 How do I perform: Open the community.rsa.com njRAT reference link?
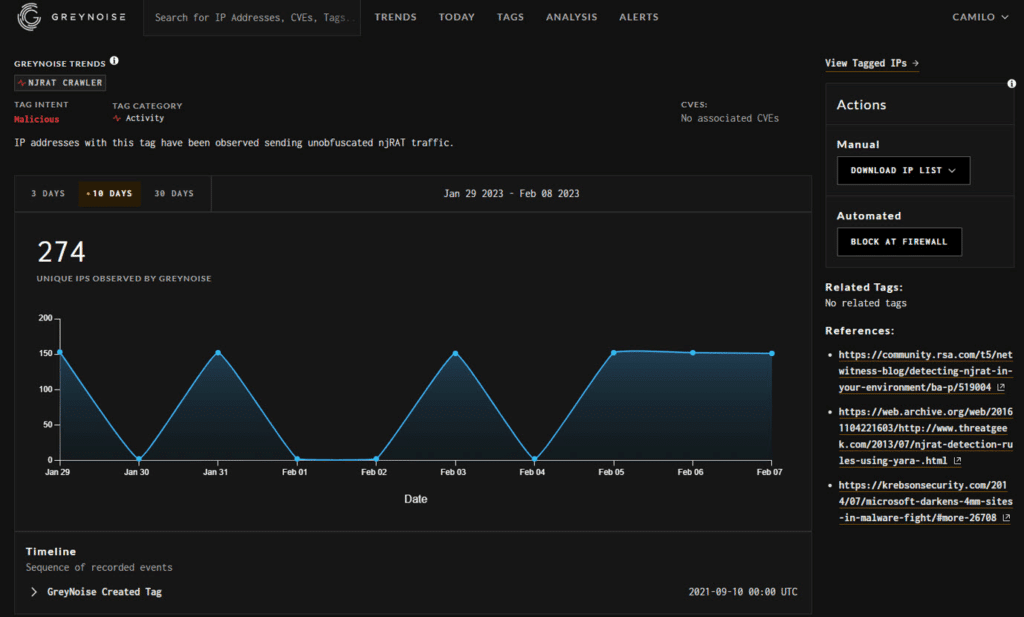point(925,371)
